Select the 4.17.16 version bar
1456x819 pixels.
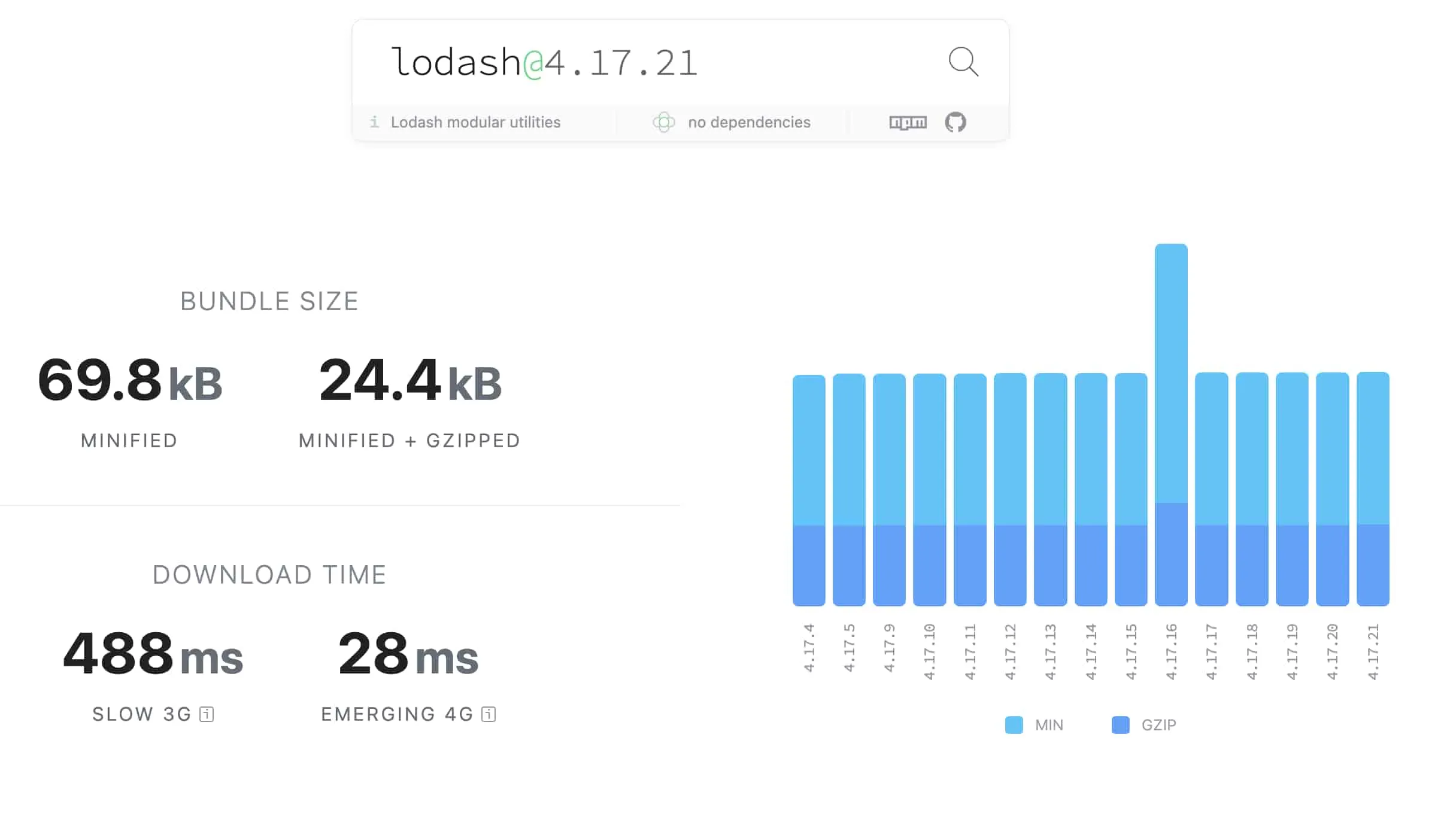point(1170,419)
